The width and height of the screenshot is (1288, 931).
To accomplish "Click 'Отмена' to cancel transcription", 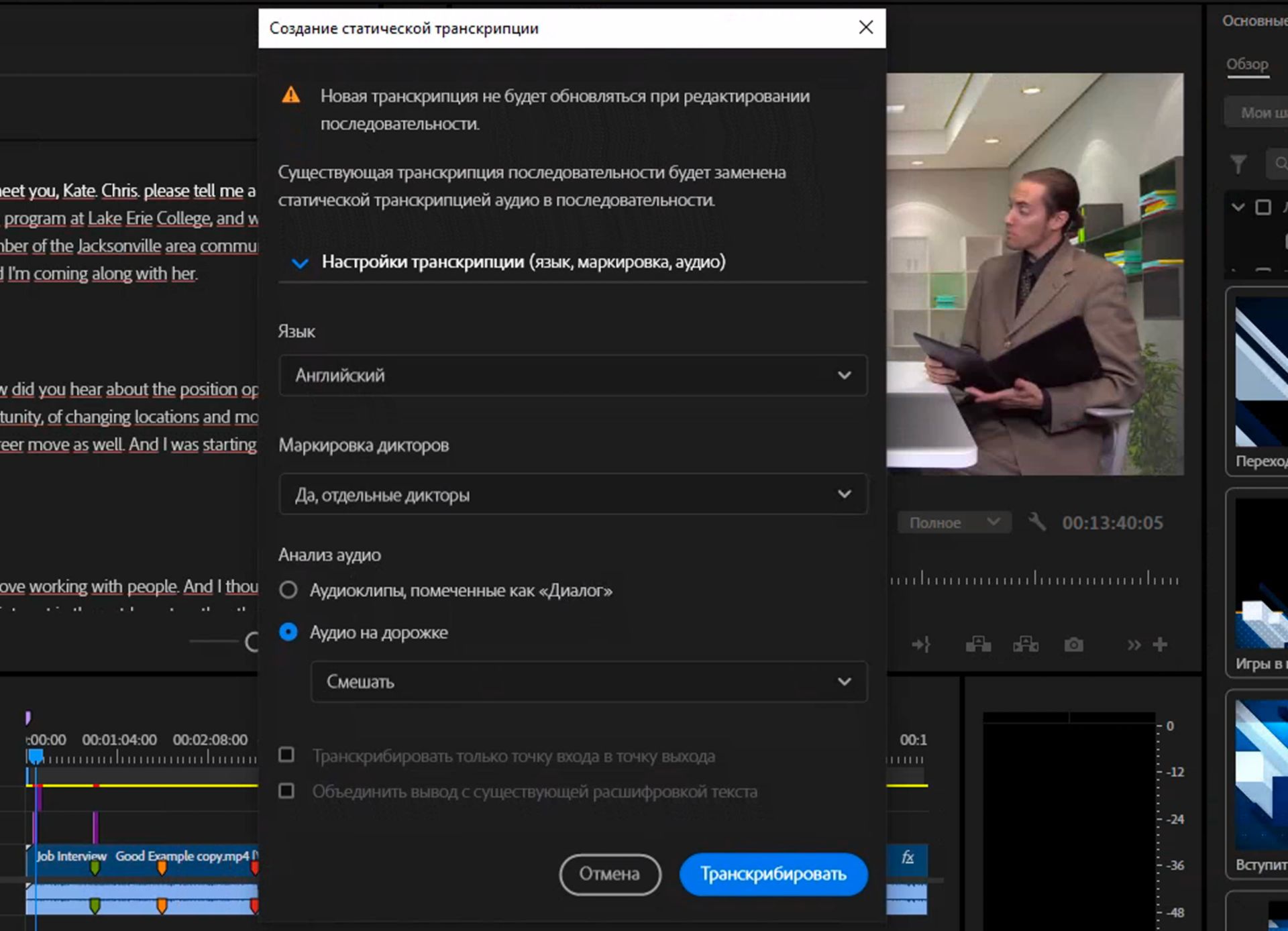I will pyautogui.click(x=609, y=873).
